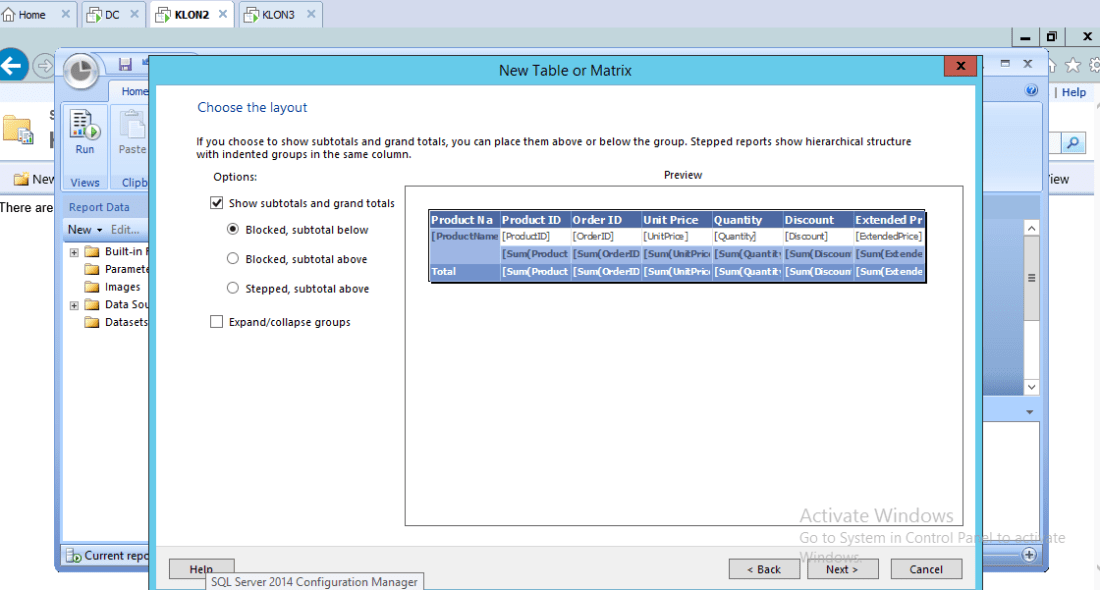This screenshot has height=590, width=1100.
Task: Click the magnifier search icon
Action: pos(1073,143)
